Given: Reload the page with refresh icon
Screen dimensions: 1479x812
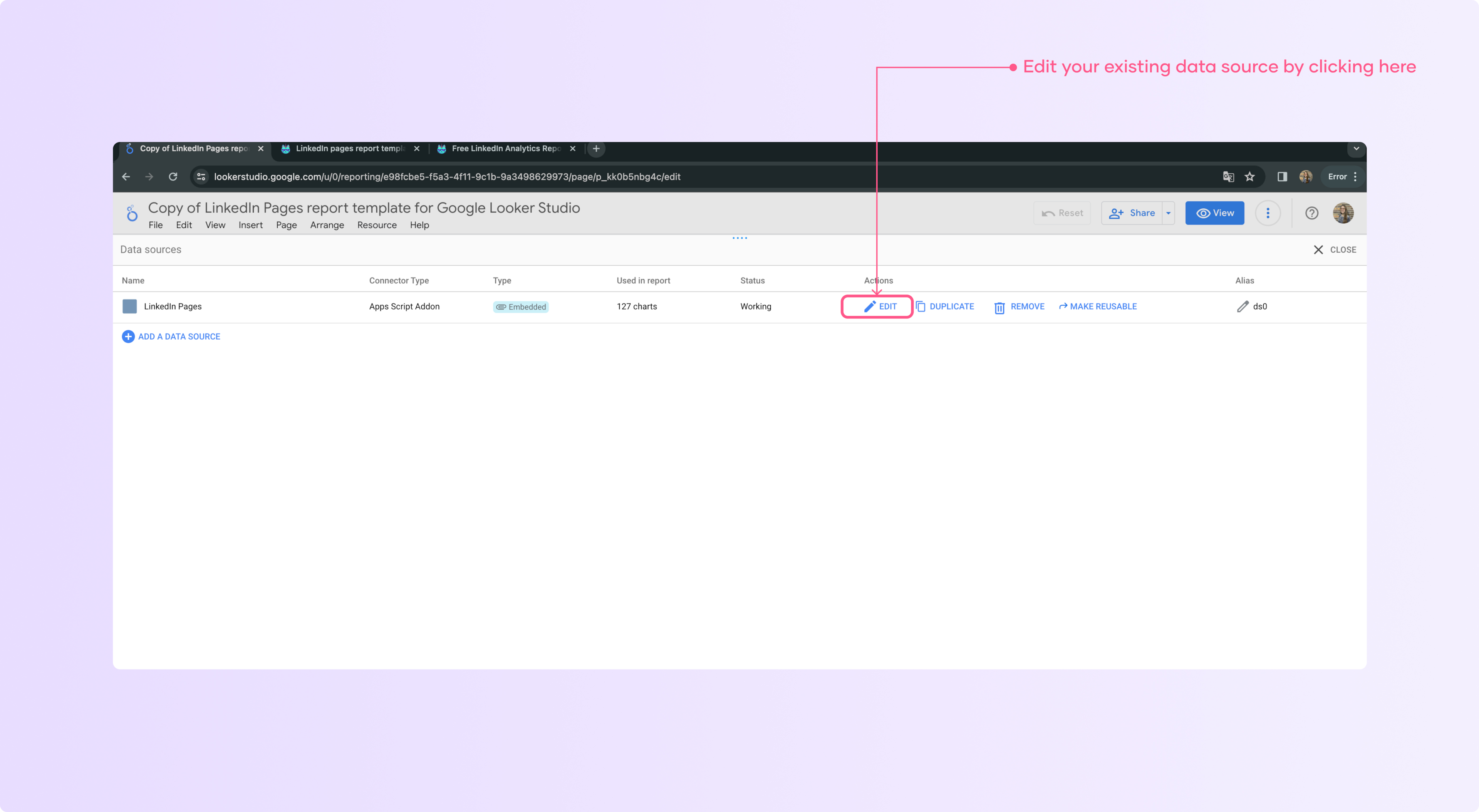Looking at the screenshot, I should (173, 177).
